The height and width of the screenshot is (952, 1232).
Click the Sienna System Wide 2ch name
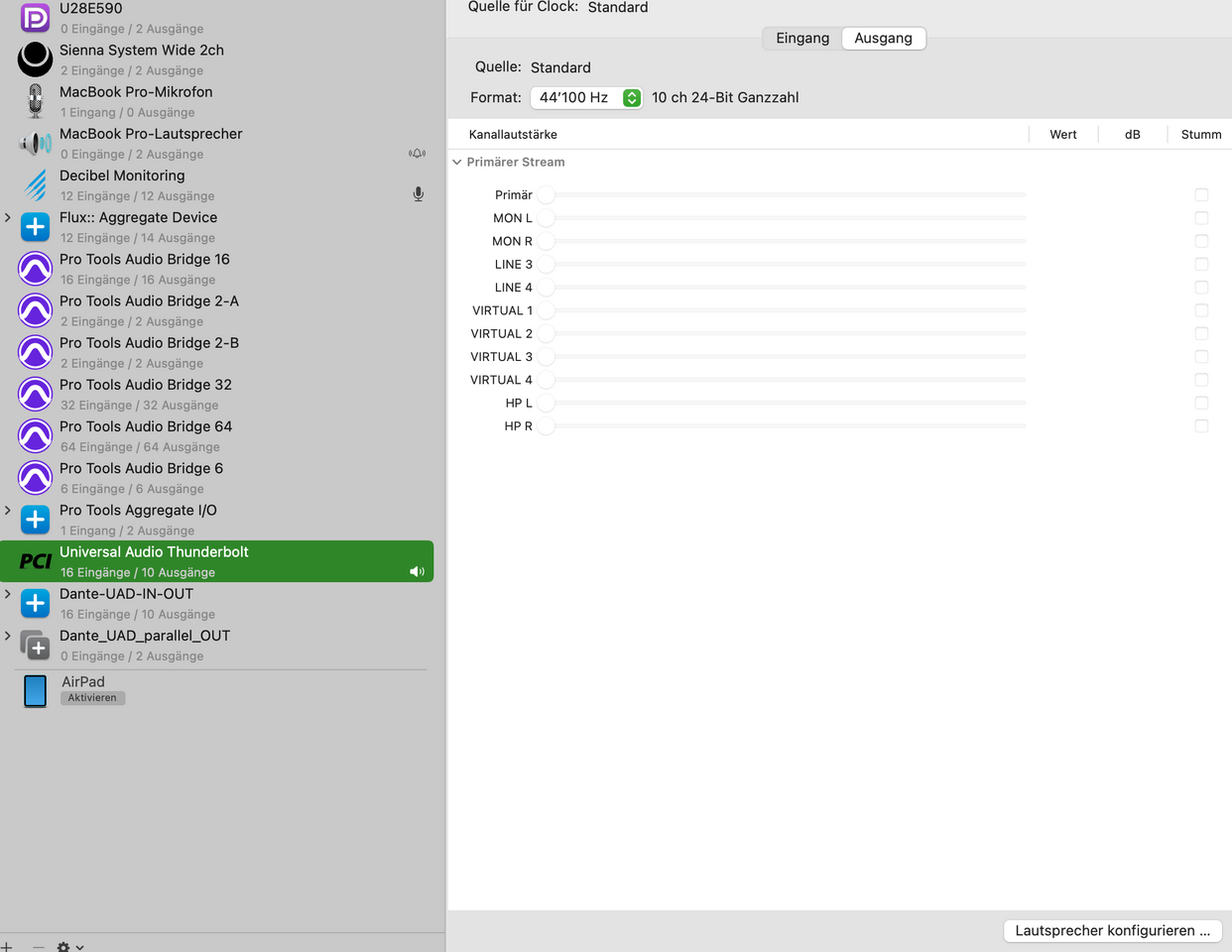(142, 50)
